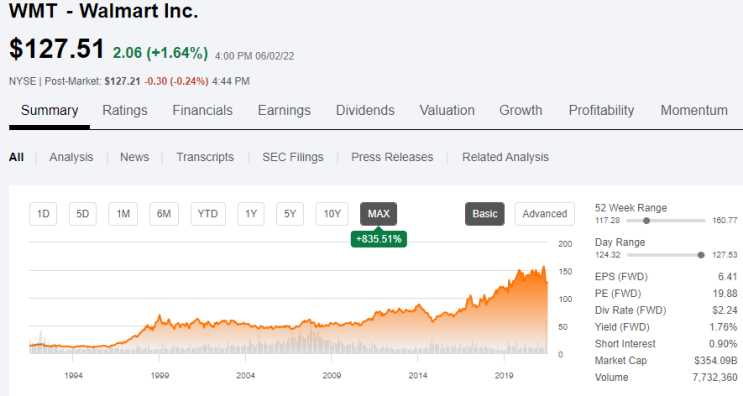This screenshot has height=396, width=743.
Task: Select the MAX chart range
Action: coord(379,214)
